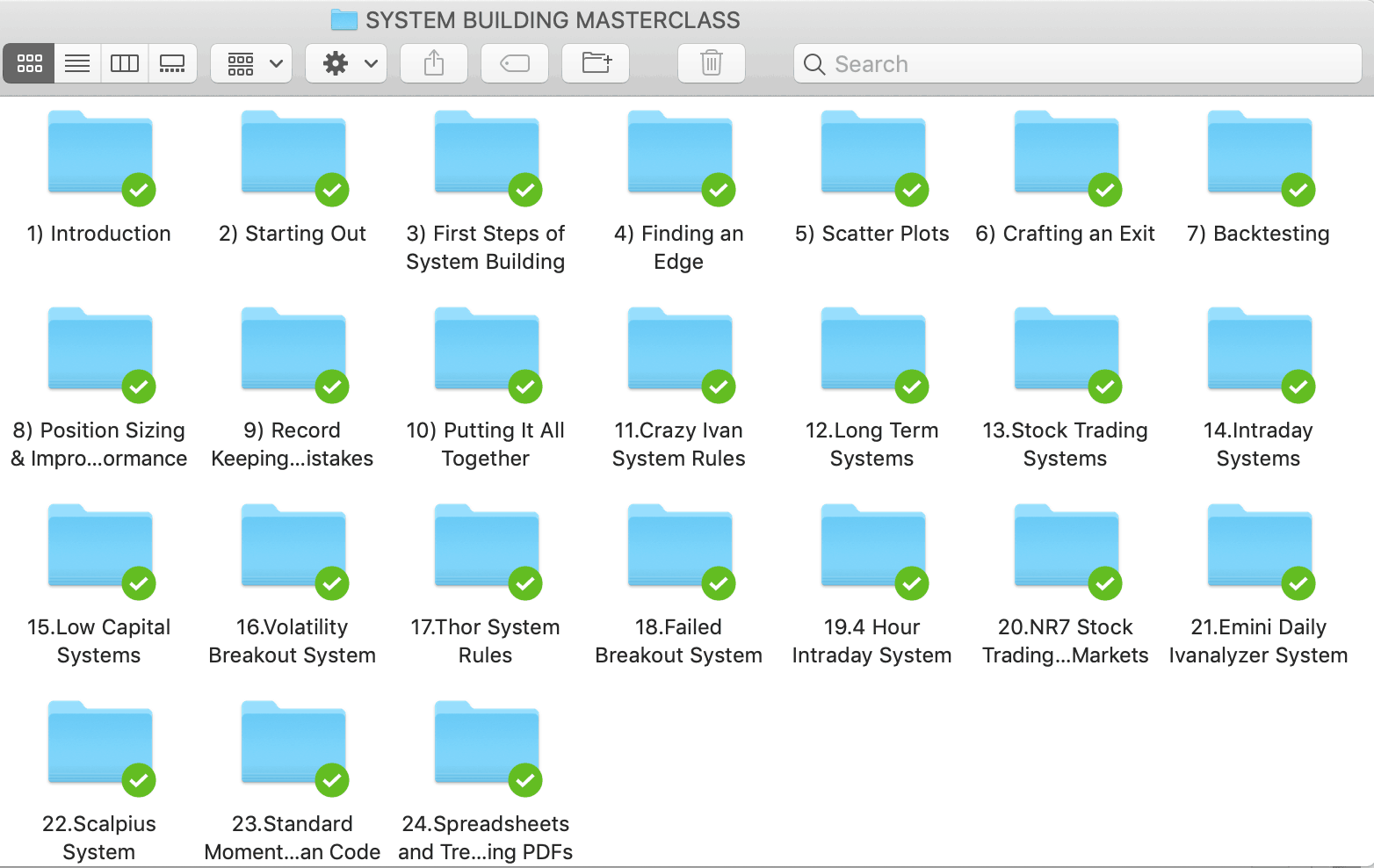Switch to icon view mode

(29, 63)
